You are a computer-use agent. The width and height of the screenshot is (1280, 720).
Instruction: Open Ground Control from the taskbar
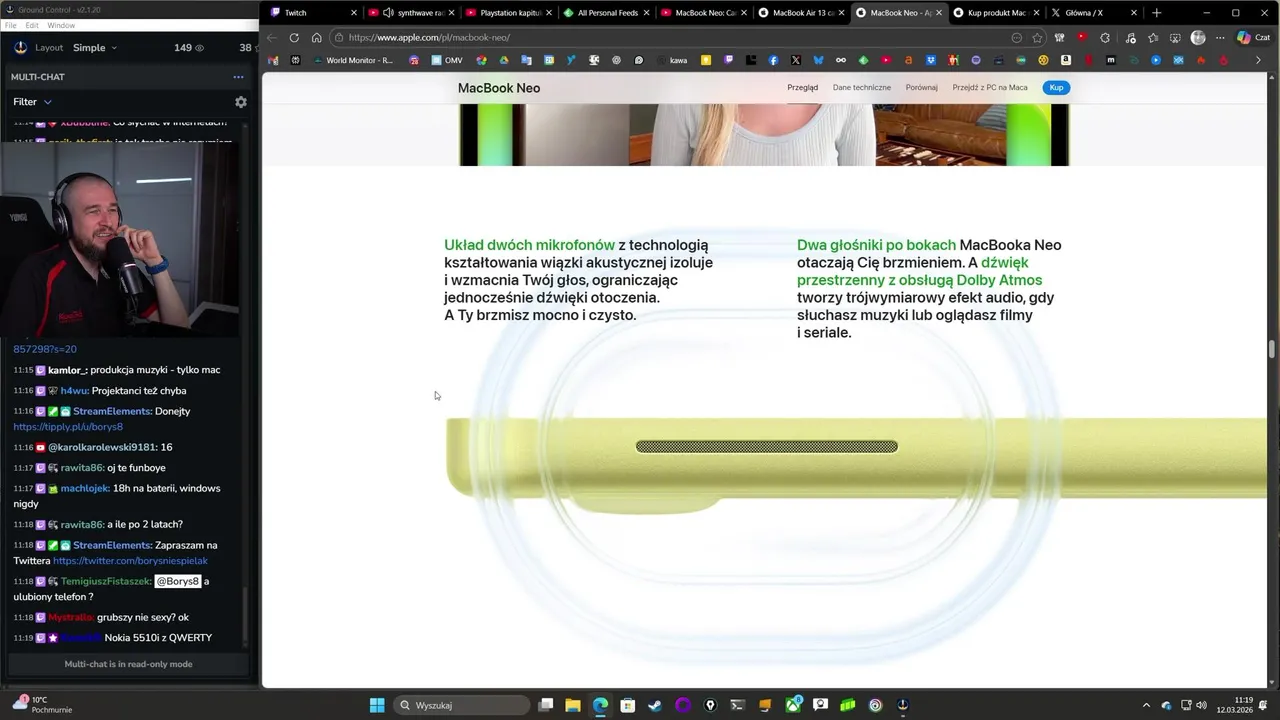tap(903, 705)
